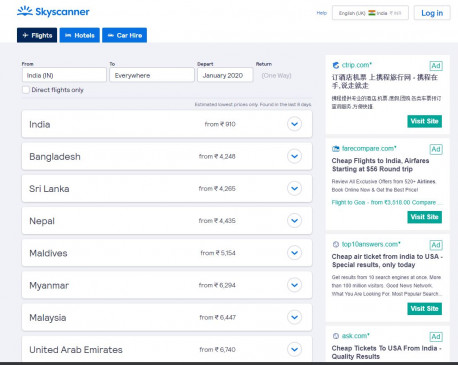Switch to the Car Hire tab

[125, 35]
